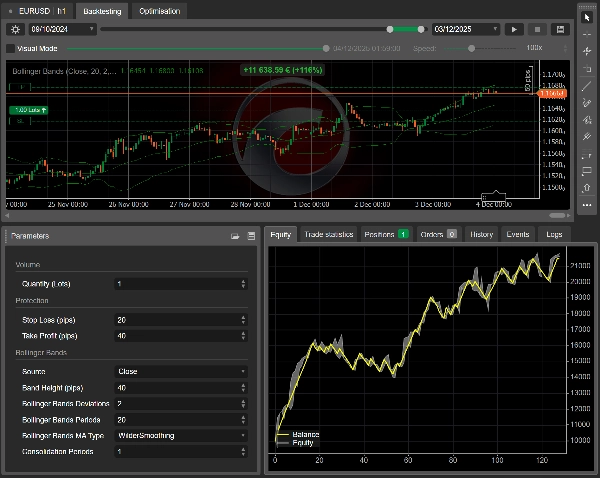Open the Orders tab
Image resolution: width=600 pixels, height=478 pixels.
439,235
